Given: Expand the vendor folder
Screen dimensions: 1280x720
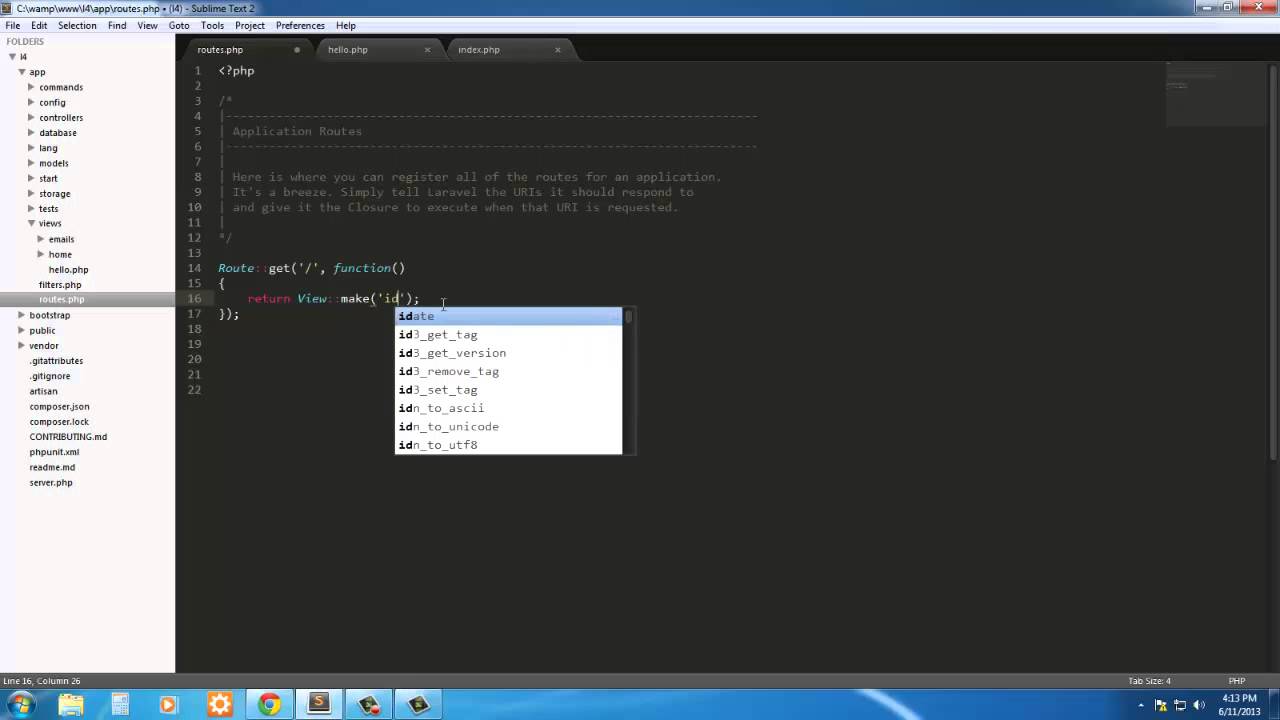Looking at the screenshot, I should tap(21, 345).
